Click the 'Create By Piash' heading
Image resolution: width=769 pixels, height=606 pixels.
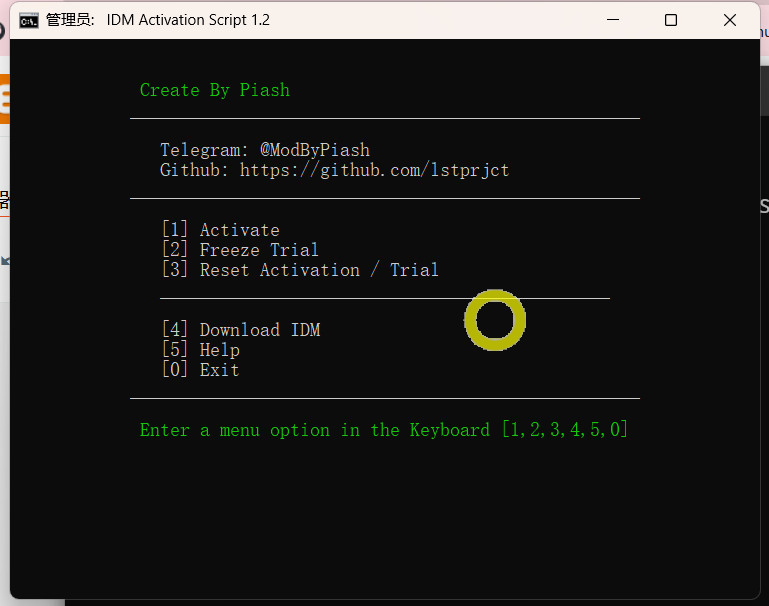click(x=215, y=90)
